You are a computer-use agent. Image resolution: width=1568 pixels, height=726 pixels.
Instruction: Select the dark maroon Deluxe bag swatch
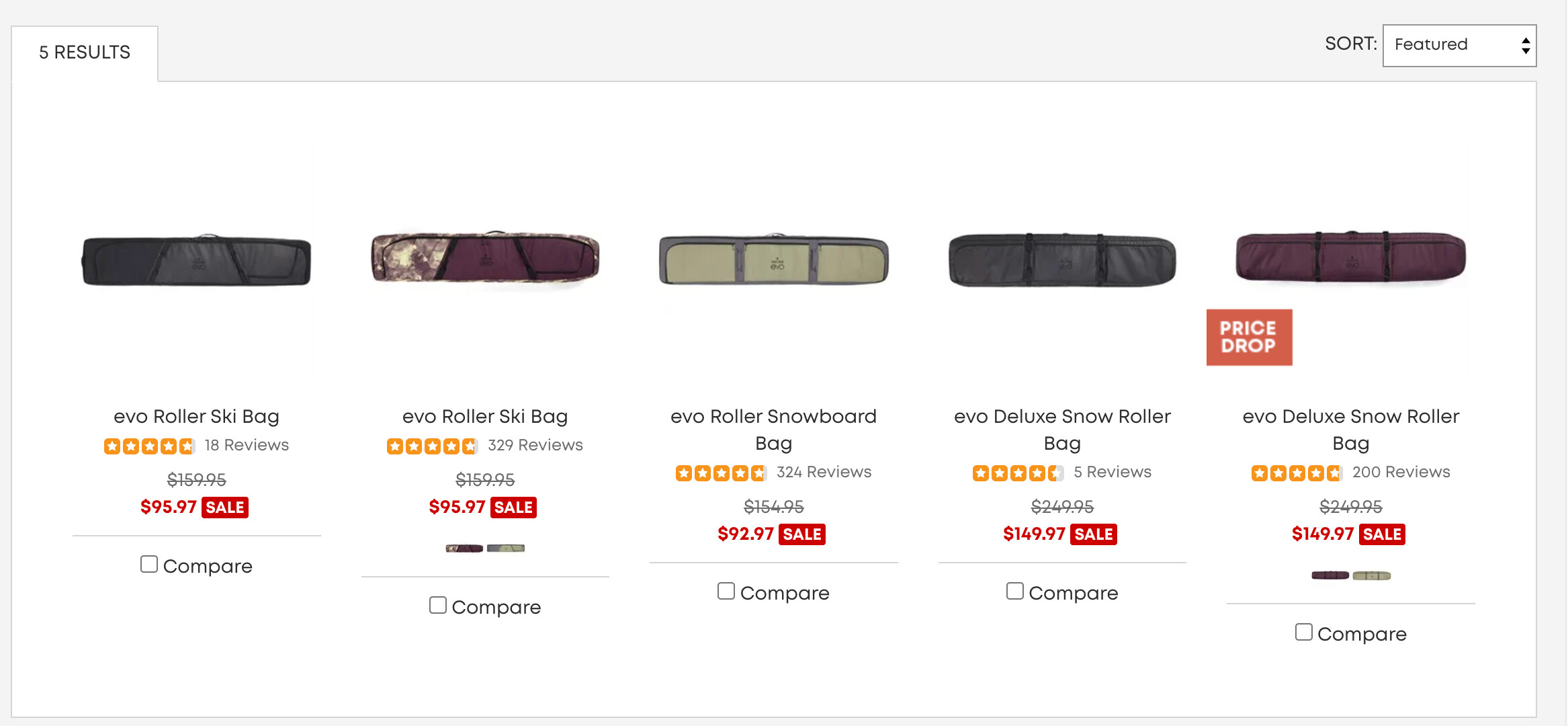1330,575
